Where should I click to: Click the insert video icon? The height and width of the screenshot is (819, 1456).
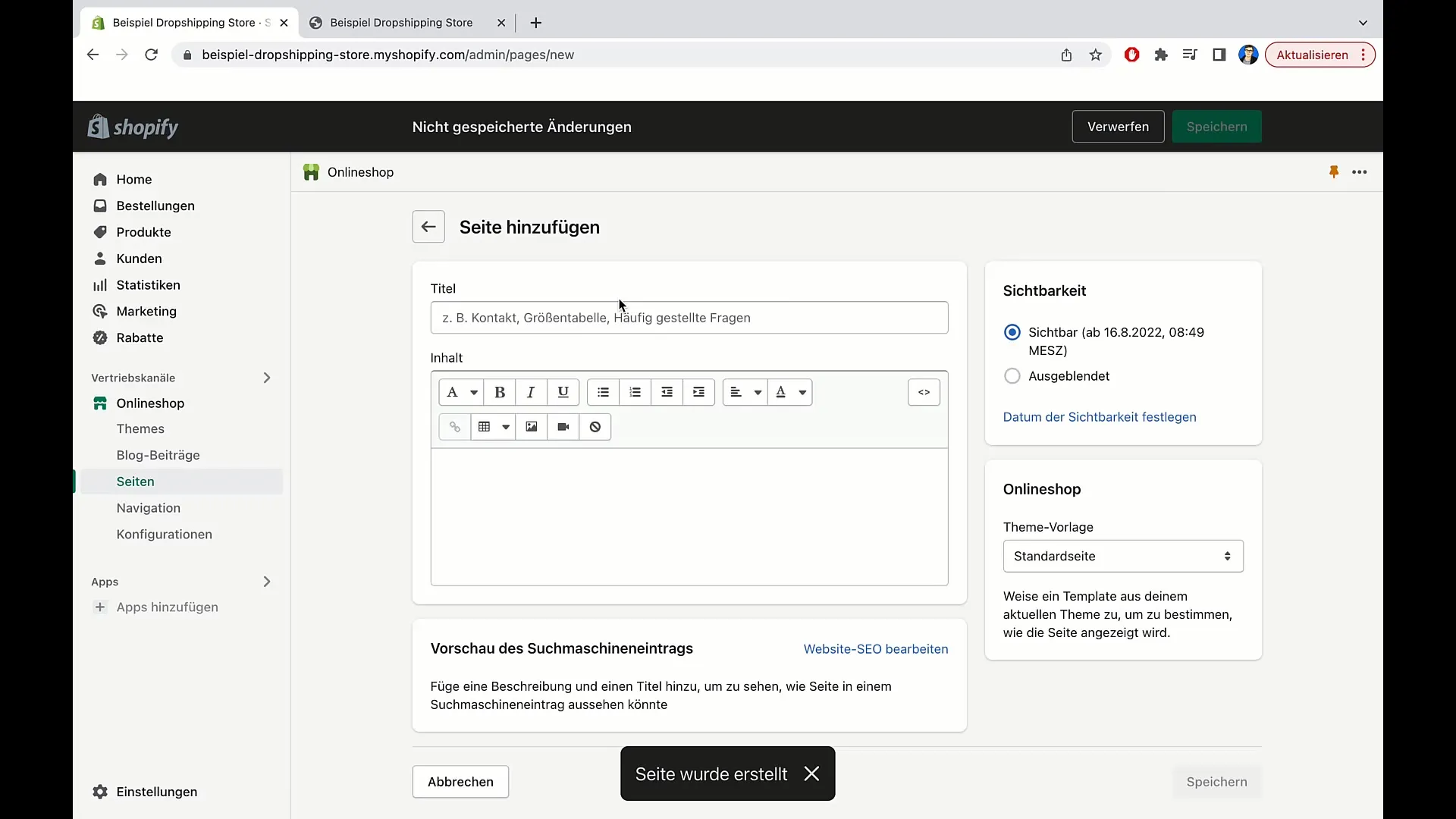point(563,427)
